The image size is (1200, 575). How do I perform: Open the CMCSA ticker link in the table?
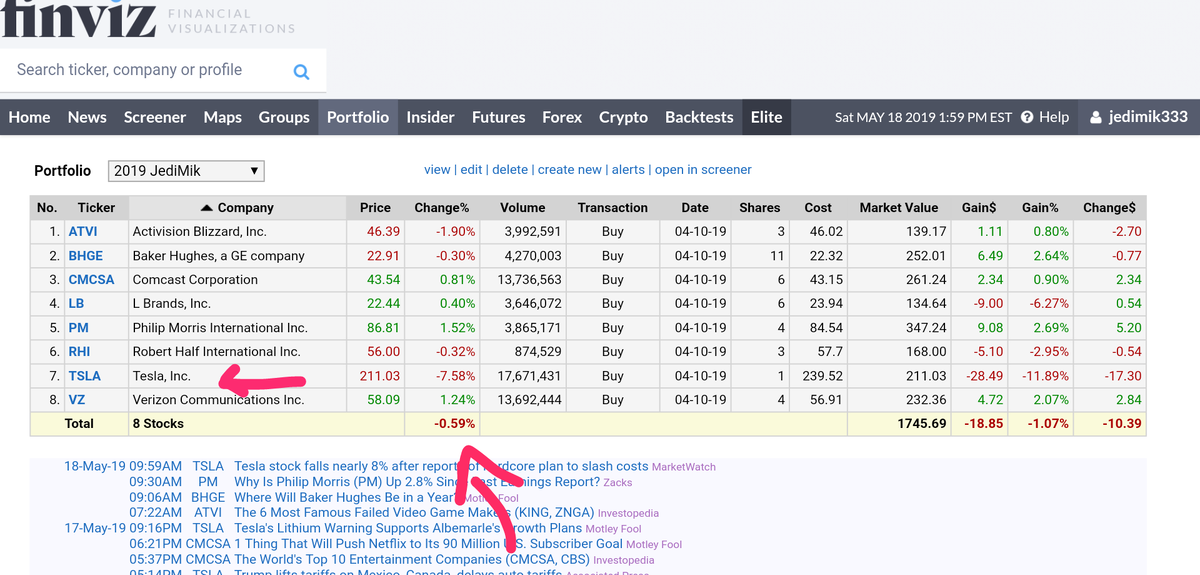[91, 280]
